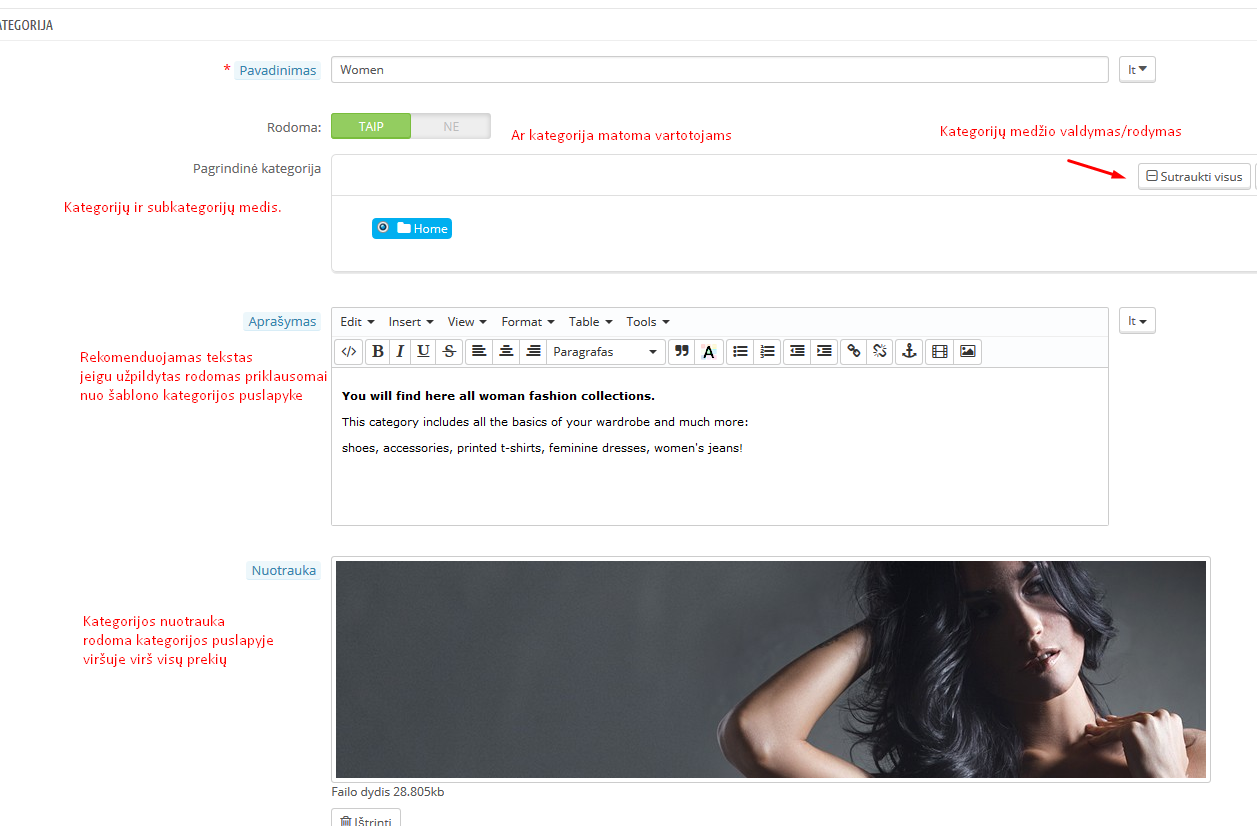Open the Tools menu
The image size is (1257, 826).
click(x=648, y=322)
